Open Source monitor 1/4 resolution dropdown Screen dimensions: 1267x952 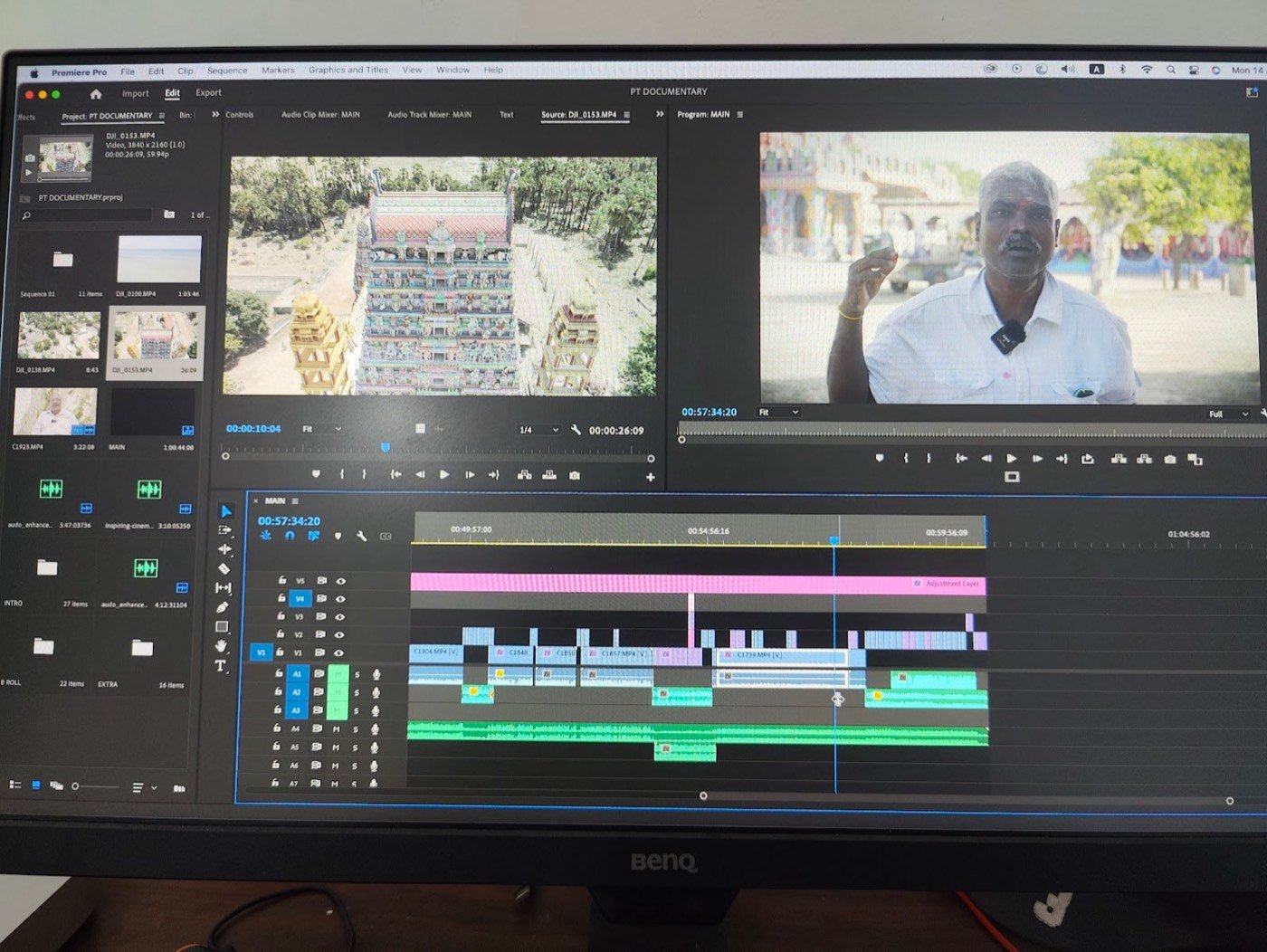point(538,430)
